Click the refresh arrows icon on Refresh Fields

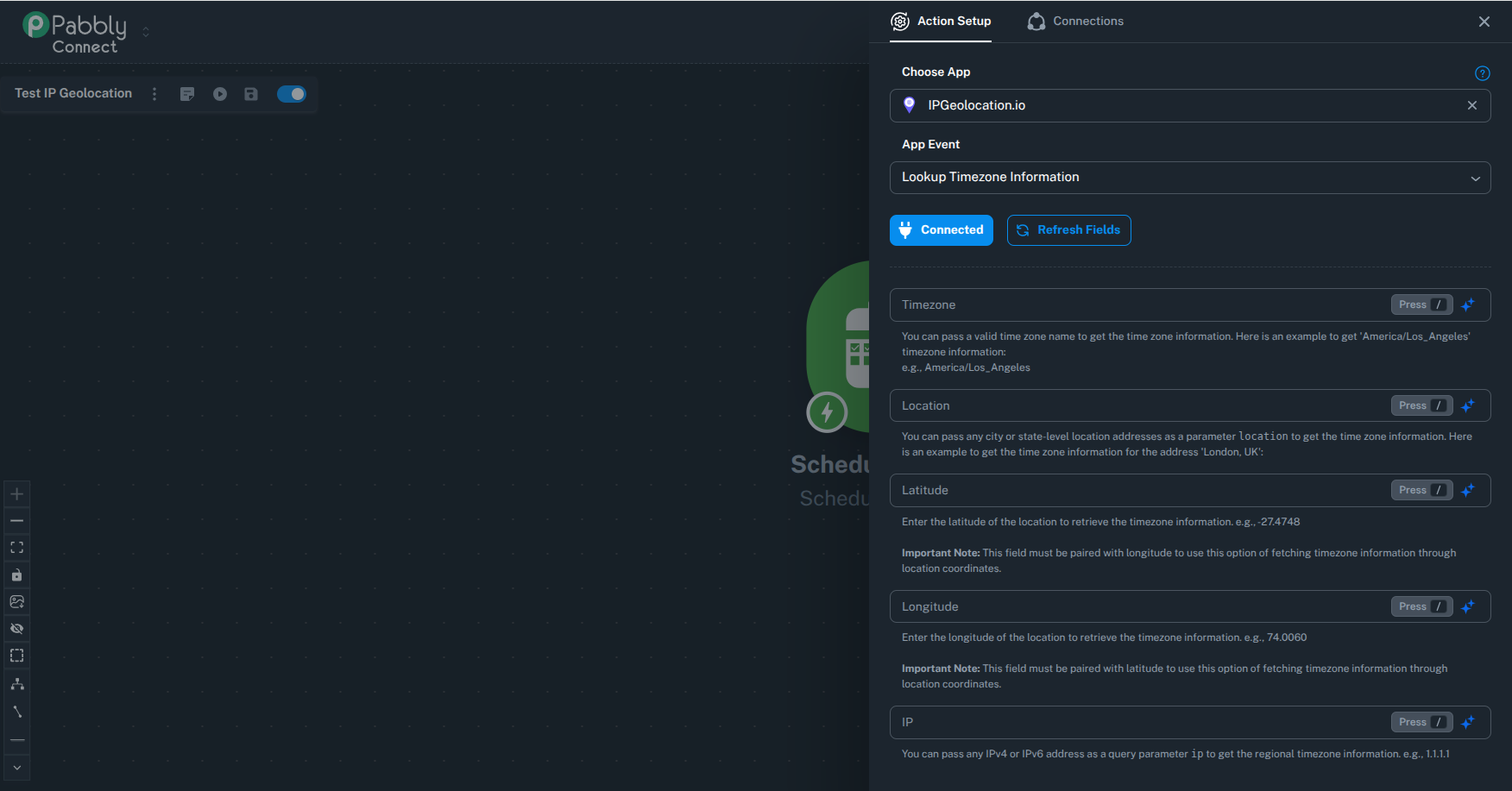(x=1023, y=230)
